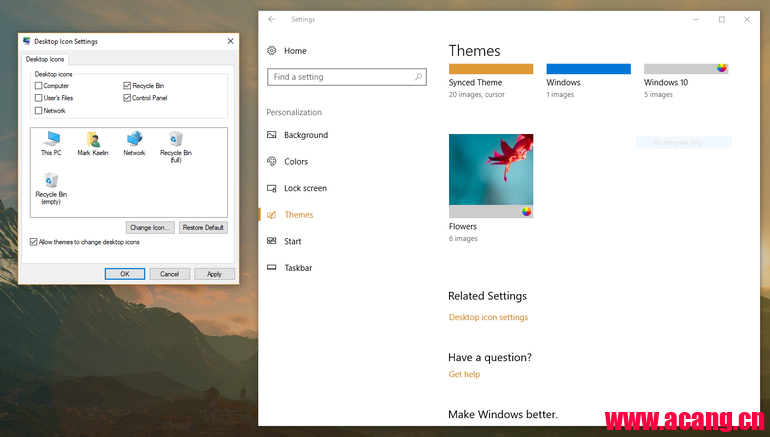Open the Taskbar settings page
This screenshot has width=770, height=437.
click(298, 268)
